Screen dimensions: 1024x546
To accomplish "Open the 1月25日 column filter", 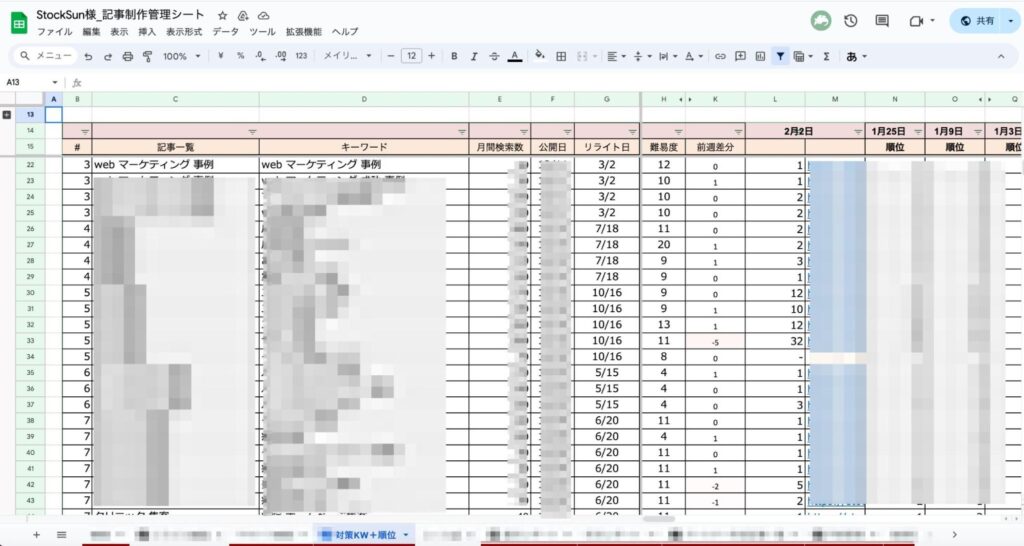I will pos(918,132).
